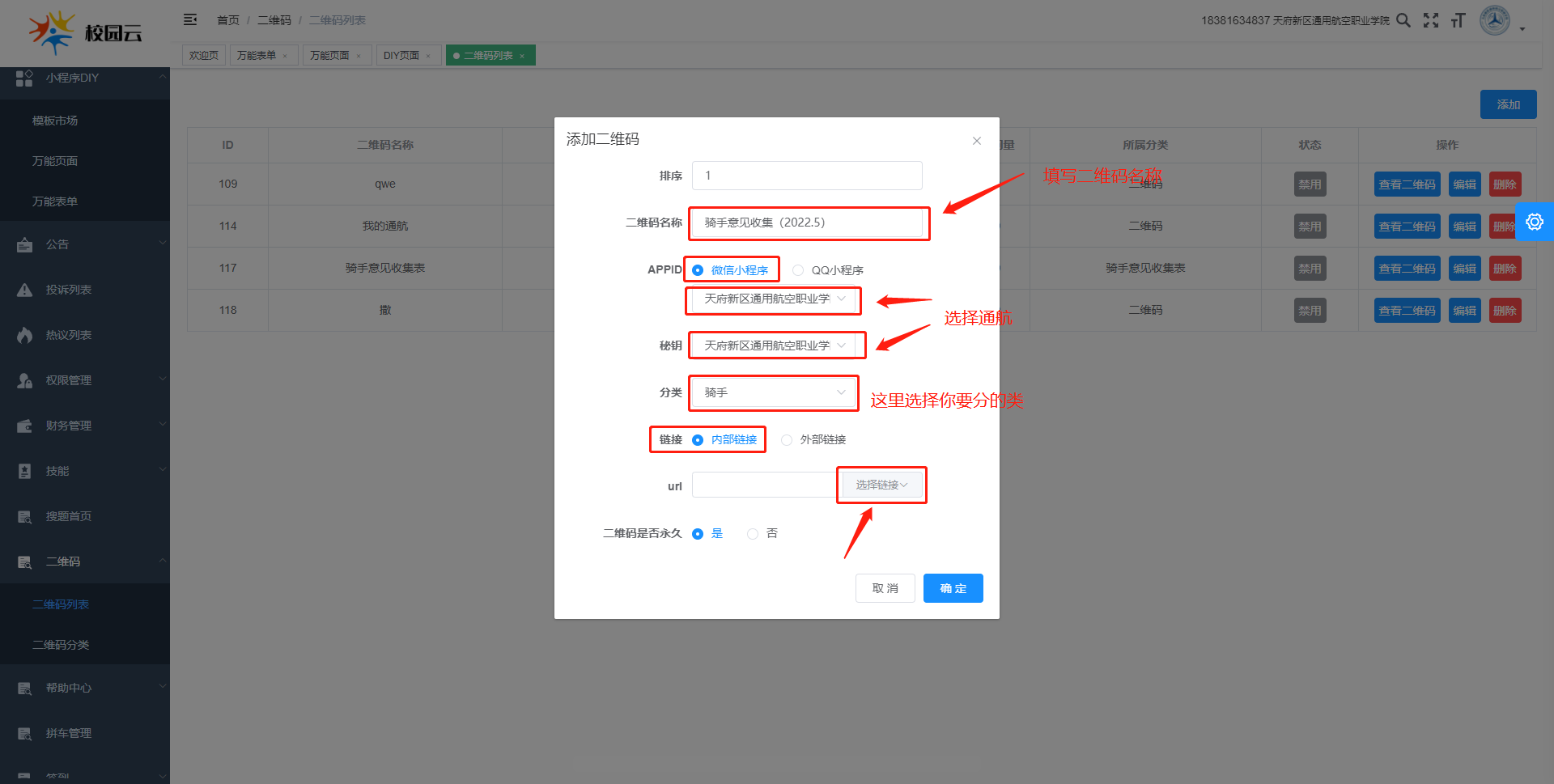Open 帮助中心 sidebar icon
This screenshot has height=784, width=1554.
[25, 688]
